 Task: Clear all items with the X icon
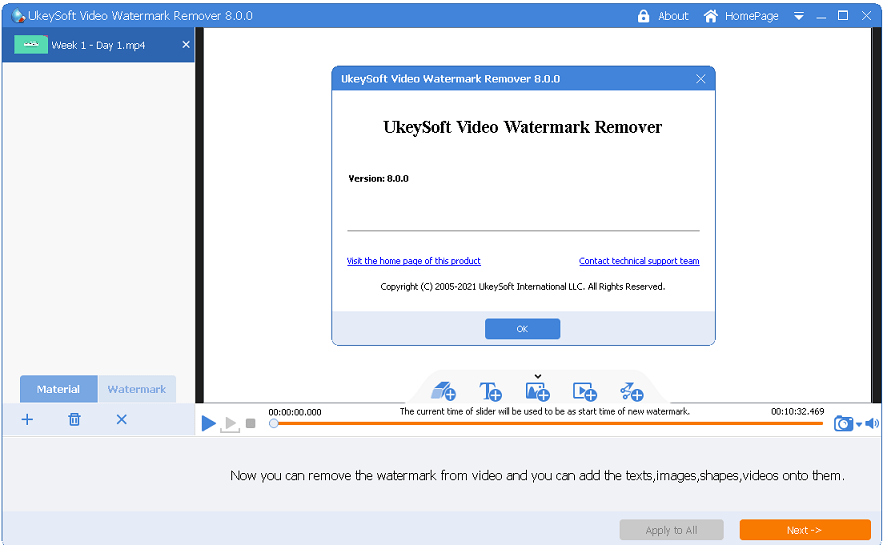pyautogui.click(x=122, y=419)
